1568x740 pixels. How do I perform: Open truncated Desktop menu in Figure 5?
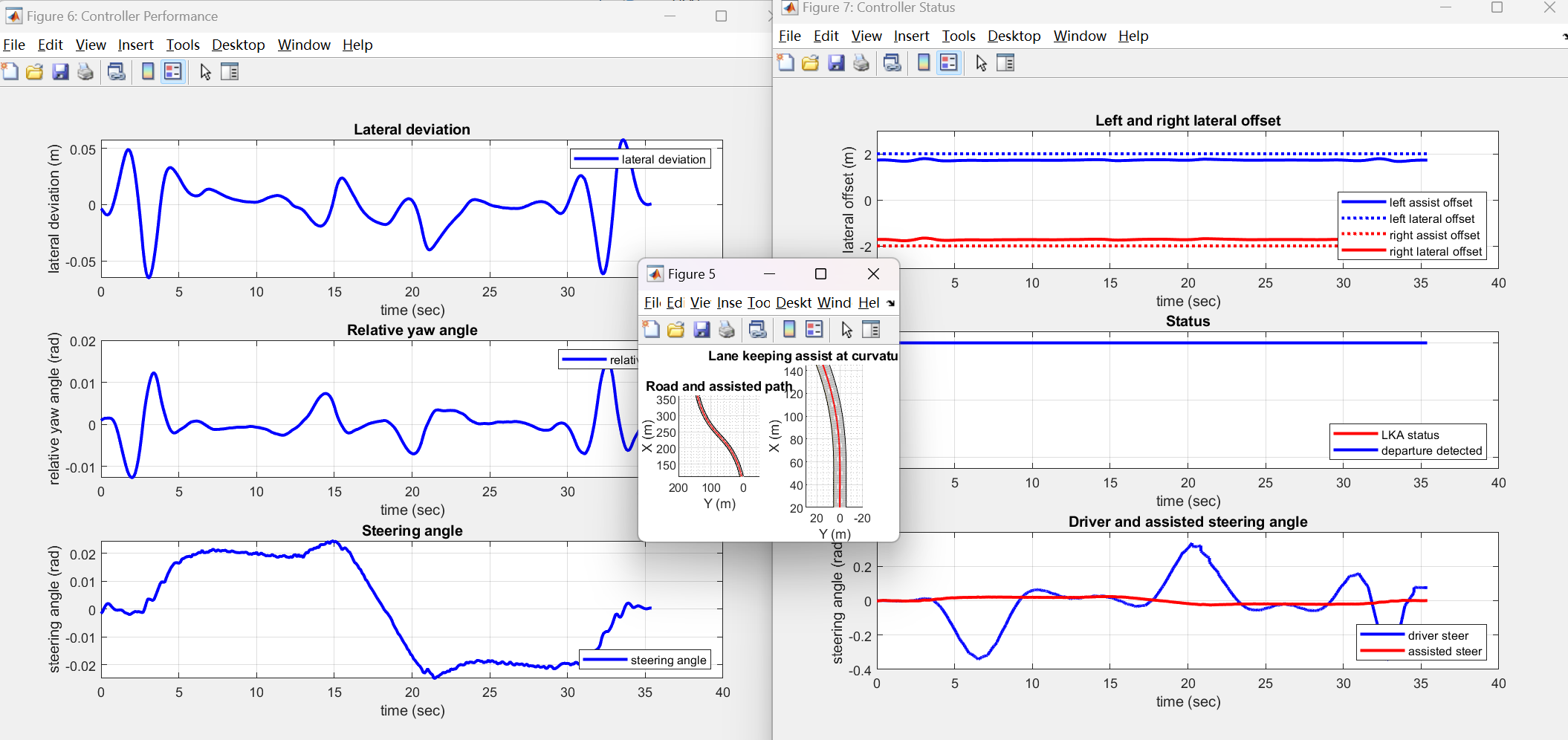794,302
